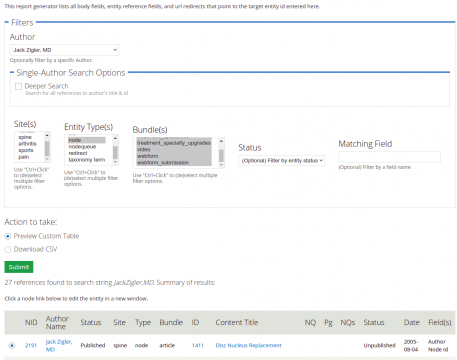Open the ID 1411 link

click(x=198, y=346)
